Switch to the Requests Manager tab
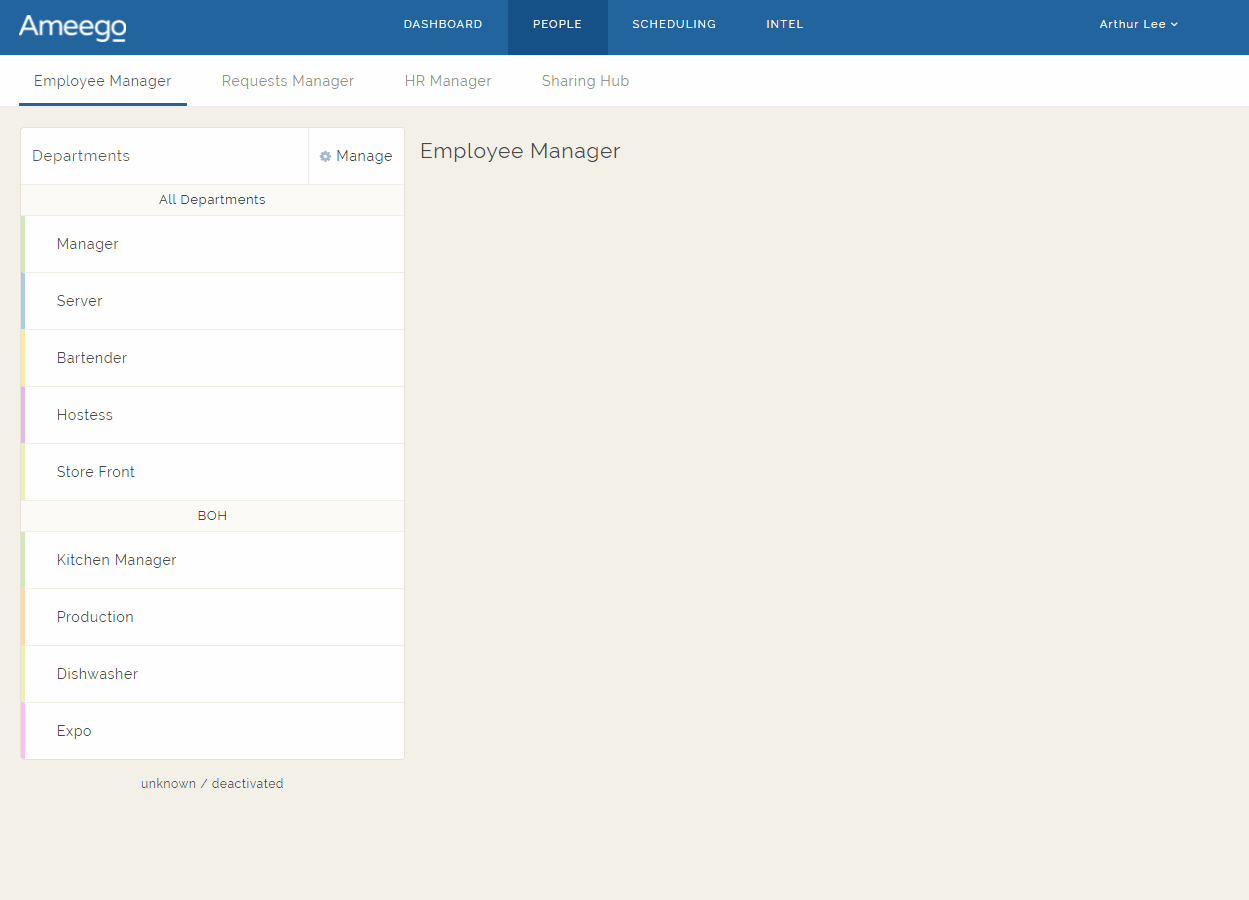The width and height of the screenshot is (1249, 900). click(x=288, y=81)
